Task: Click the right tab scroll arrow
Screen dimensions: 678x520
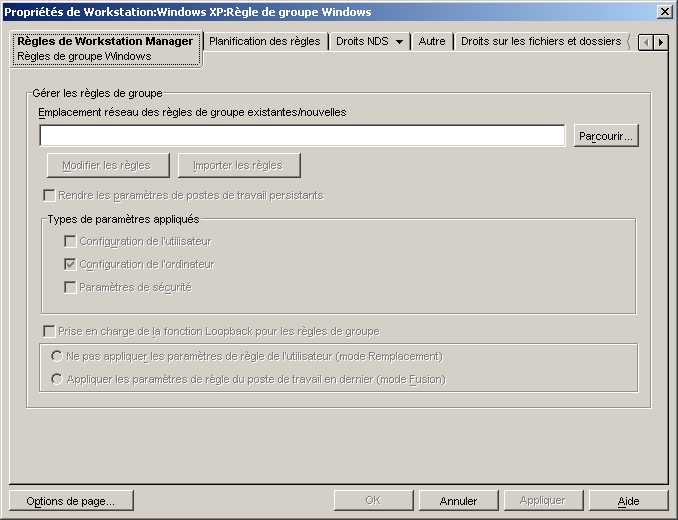Action: point(661,42)
